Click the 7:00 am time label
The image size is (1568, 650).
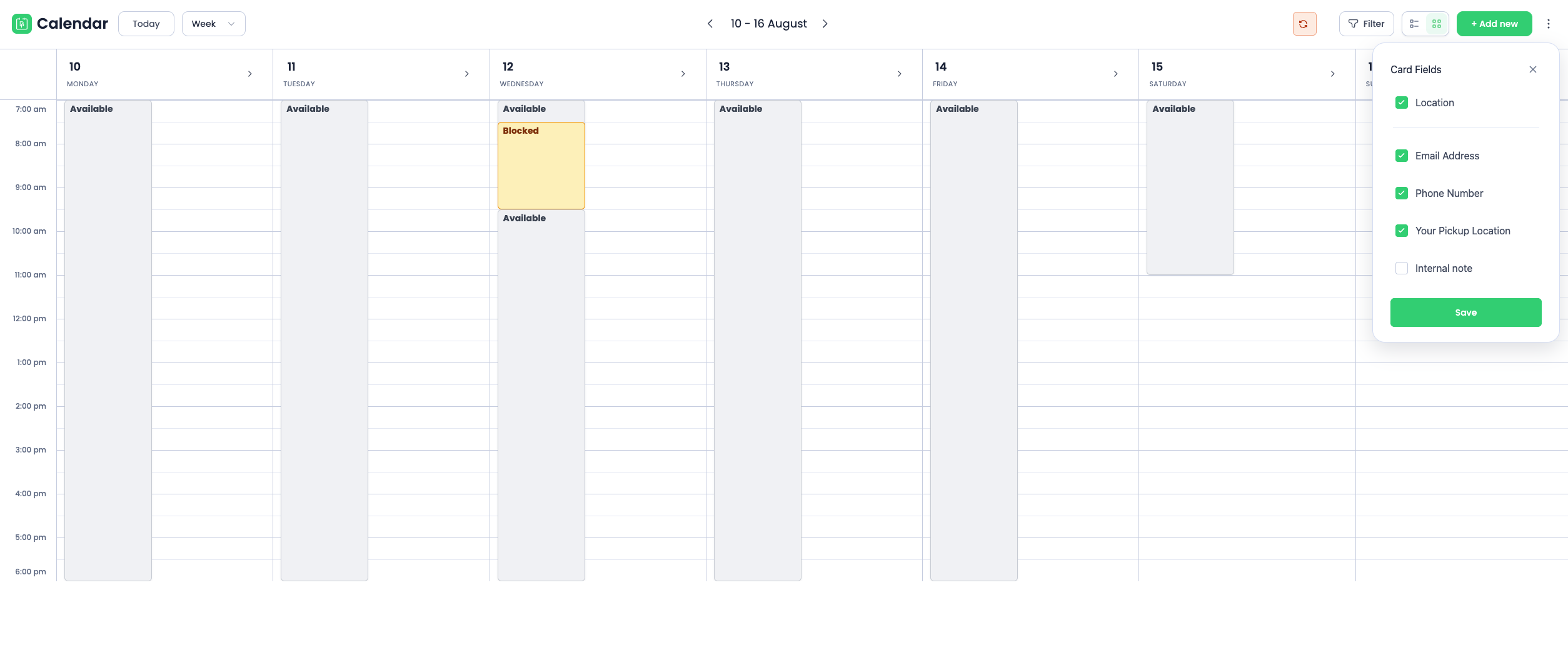[31, 109]
